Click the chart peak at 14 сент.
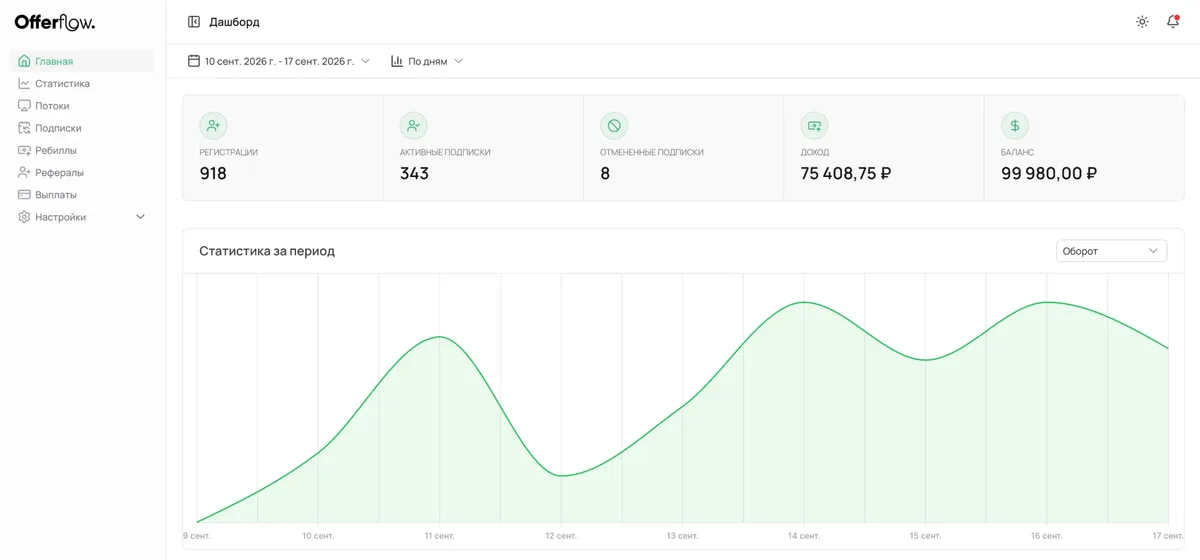This screenshot has height=560, width=1200. pyautogui.click(x=803, y=302)
